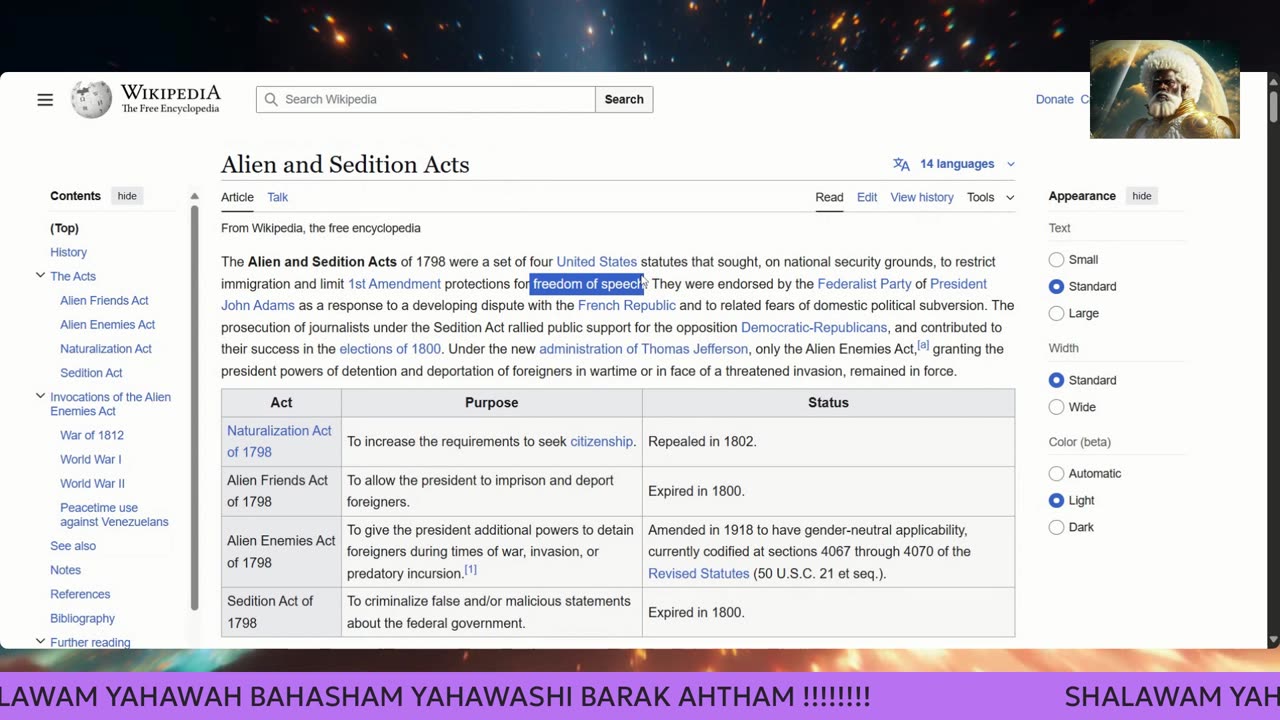Select Standard text size
The image size is (1280, 720).
coord(1056,286)
